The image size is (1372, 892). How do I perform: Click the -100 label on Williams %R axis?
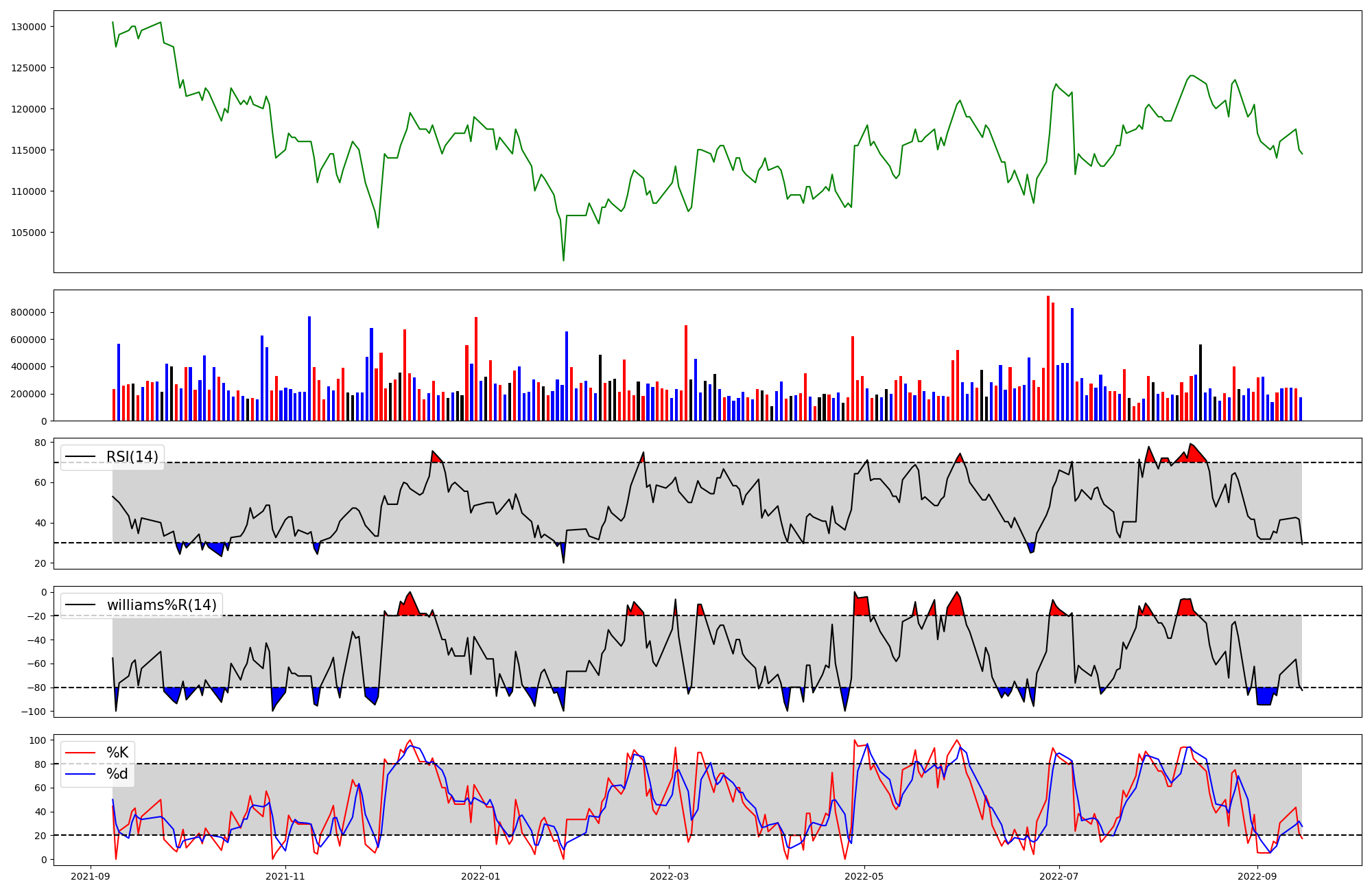click(x=34, y=712)
